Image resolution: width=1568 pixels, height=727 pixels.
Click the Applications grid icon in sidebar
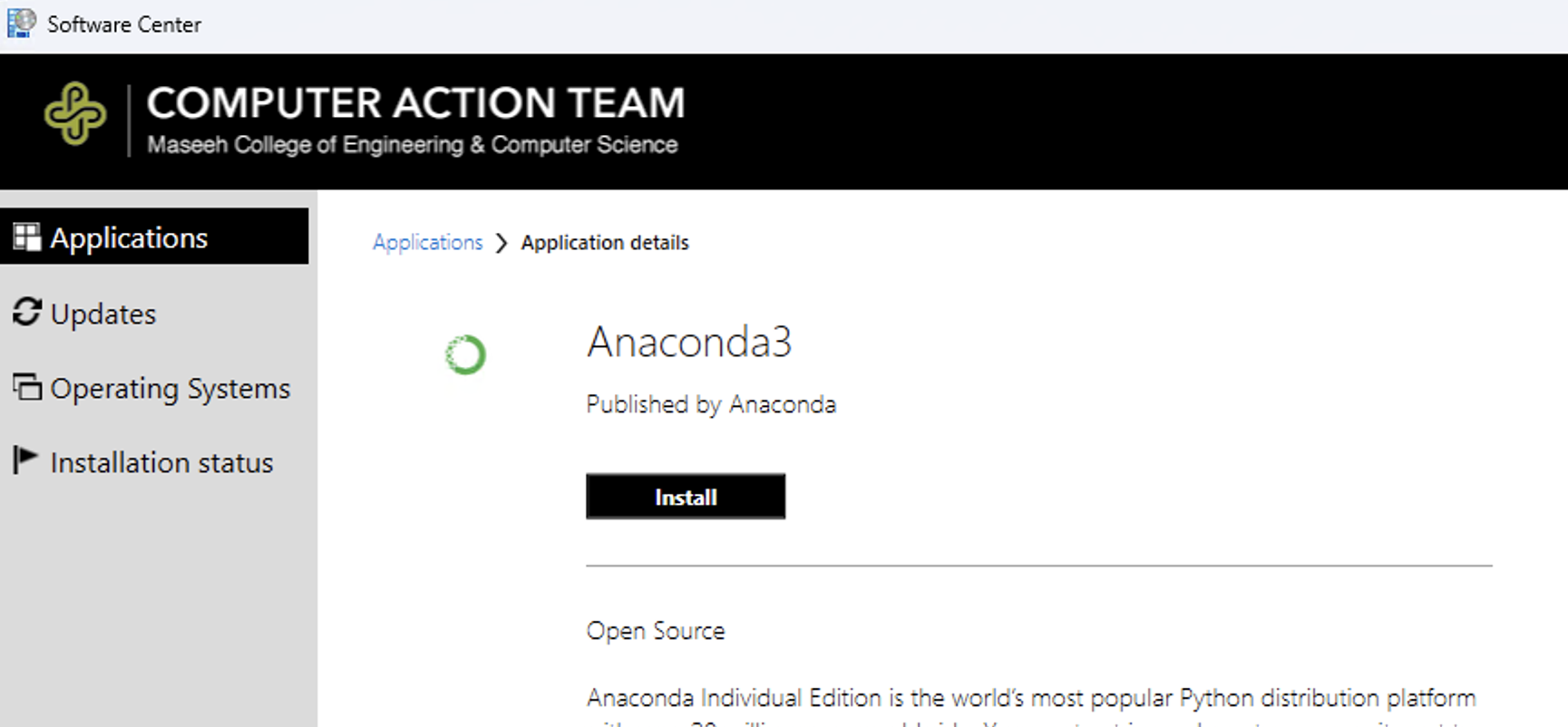[26, 237]
